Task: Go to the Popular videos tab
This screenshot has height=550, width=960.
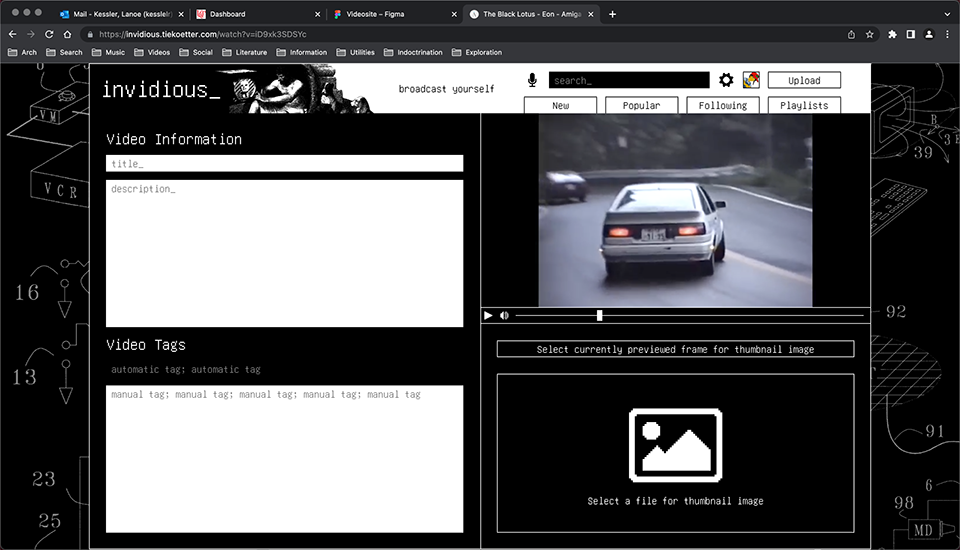Action: click(x=640, y=105)
